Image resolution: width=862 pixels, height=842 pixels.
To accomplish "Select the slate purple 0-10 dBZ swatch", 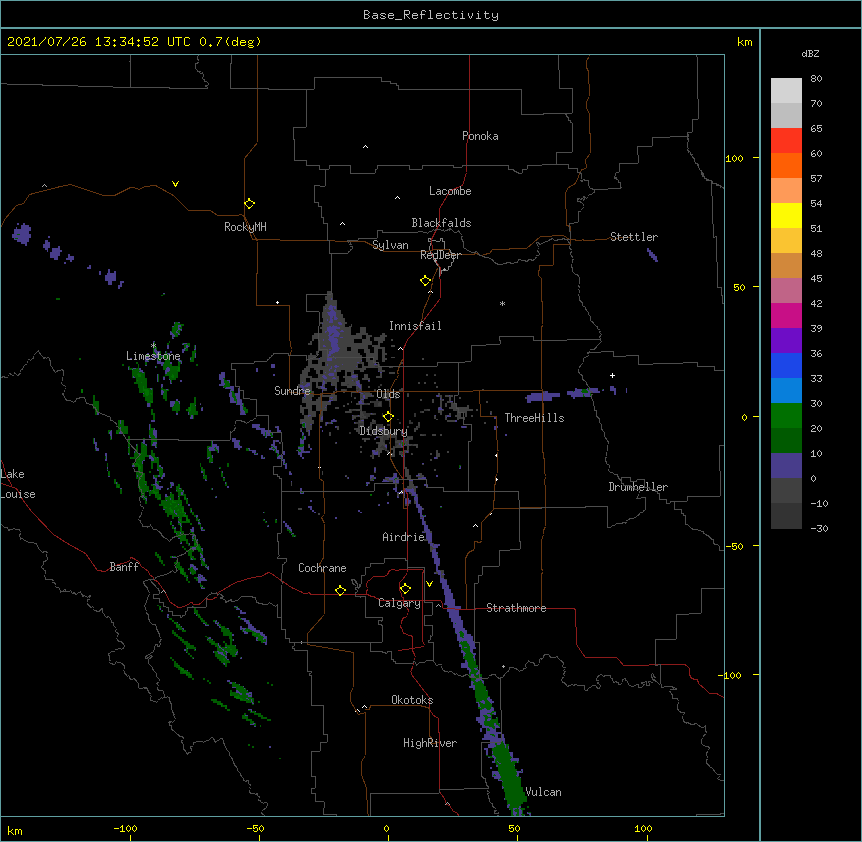I will click(786, 466).
